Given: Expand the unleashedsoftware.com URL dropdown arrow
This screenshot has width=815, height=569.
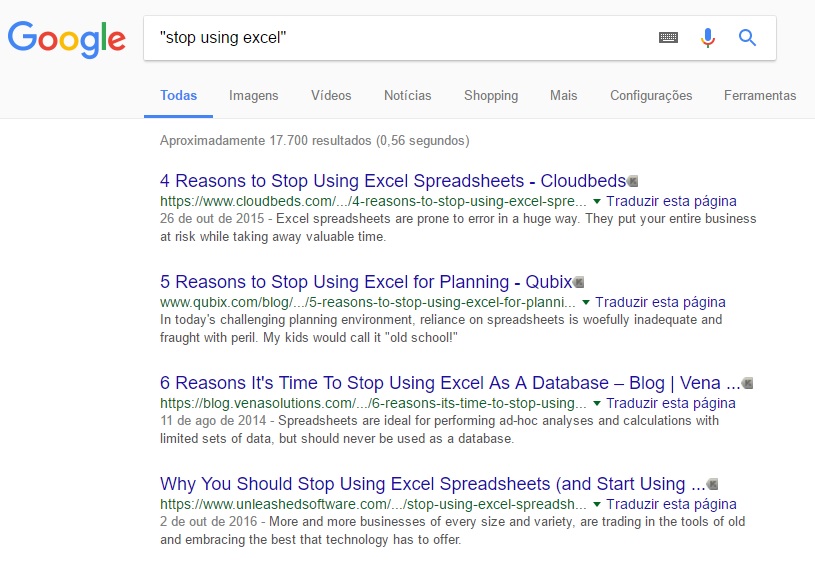Looking at the screenshot, I should [x=597, y=505].
